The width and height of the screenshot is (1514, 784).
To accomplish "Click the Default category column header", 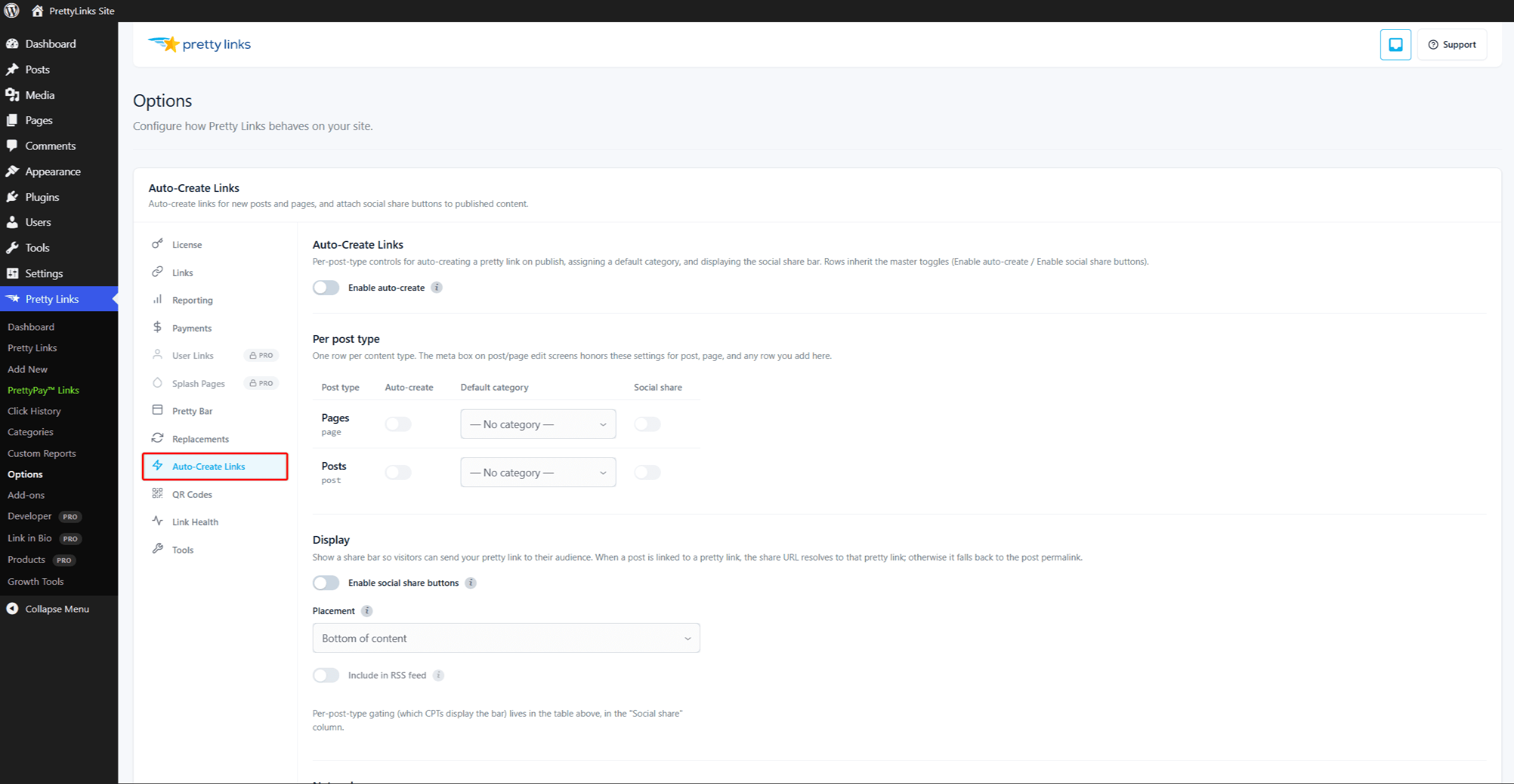I will 494,387.
